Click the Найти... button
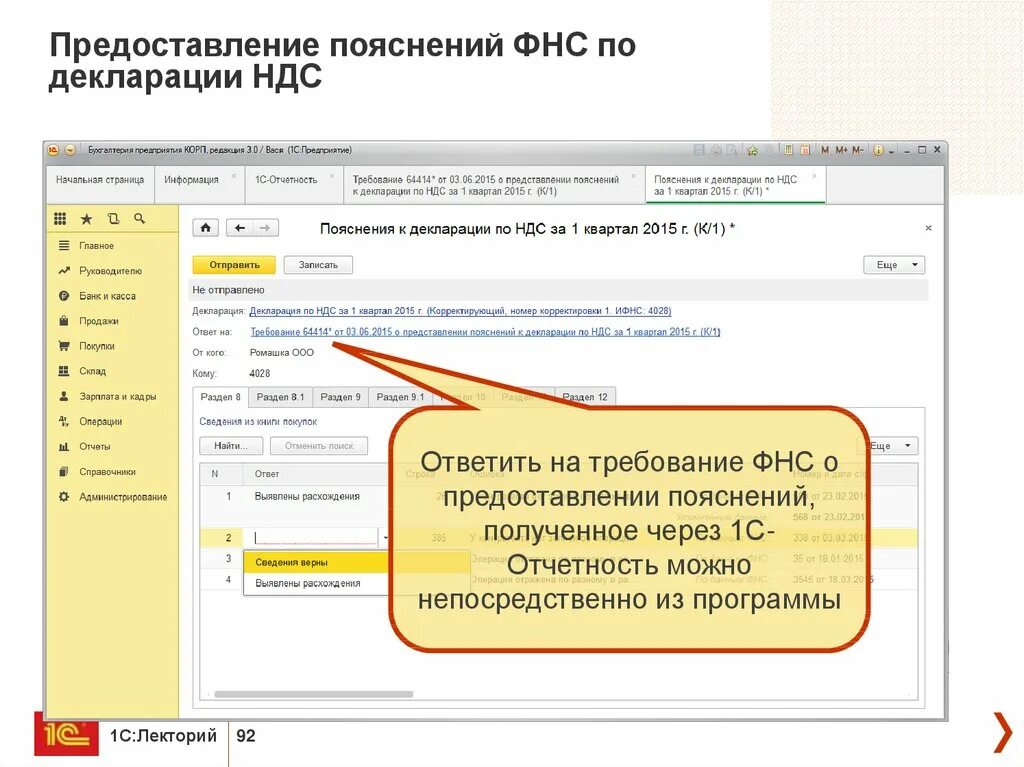This screenshot has height=767, width=1024. click(231, 446)
